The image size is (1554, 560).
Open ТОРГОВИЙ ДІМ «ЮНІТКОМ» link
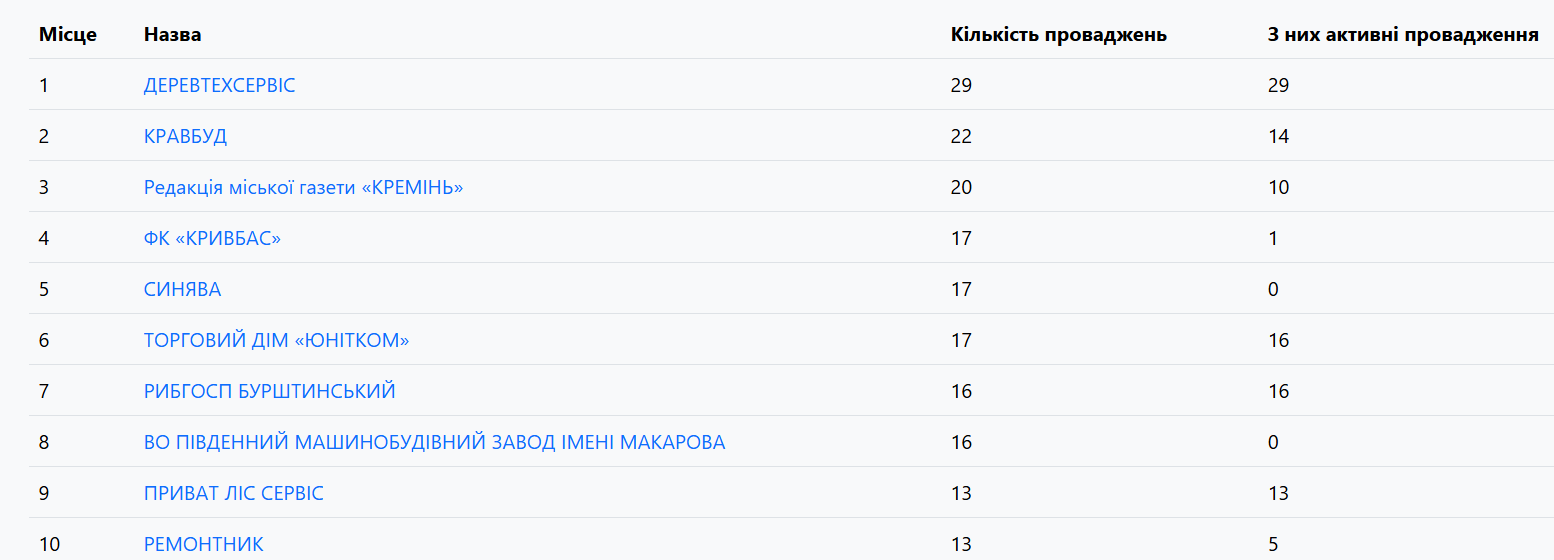(x=276, y=340)
